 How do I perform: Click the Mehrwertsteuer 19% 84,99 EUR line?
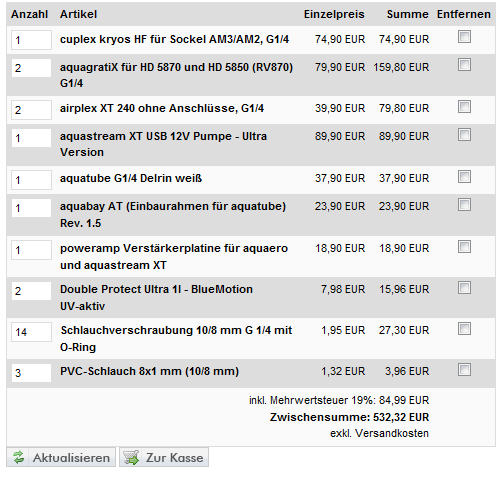[x=339, y=400]
